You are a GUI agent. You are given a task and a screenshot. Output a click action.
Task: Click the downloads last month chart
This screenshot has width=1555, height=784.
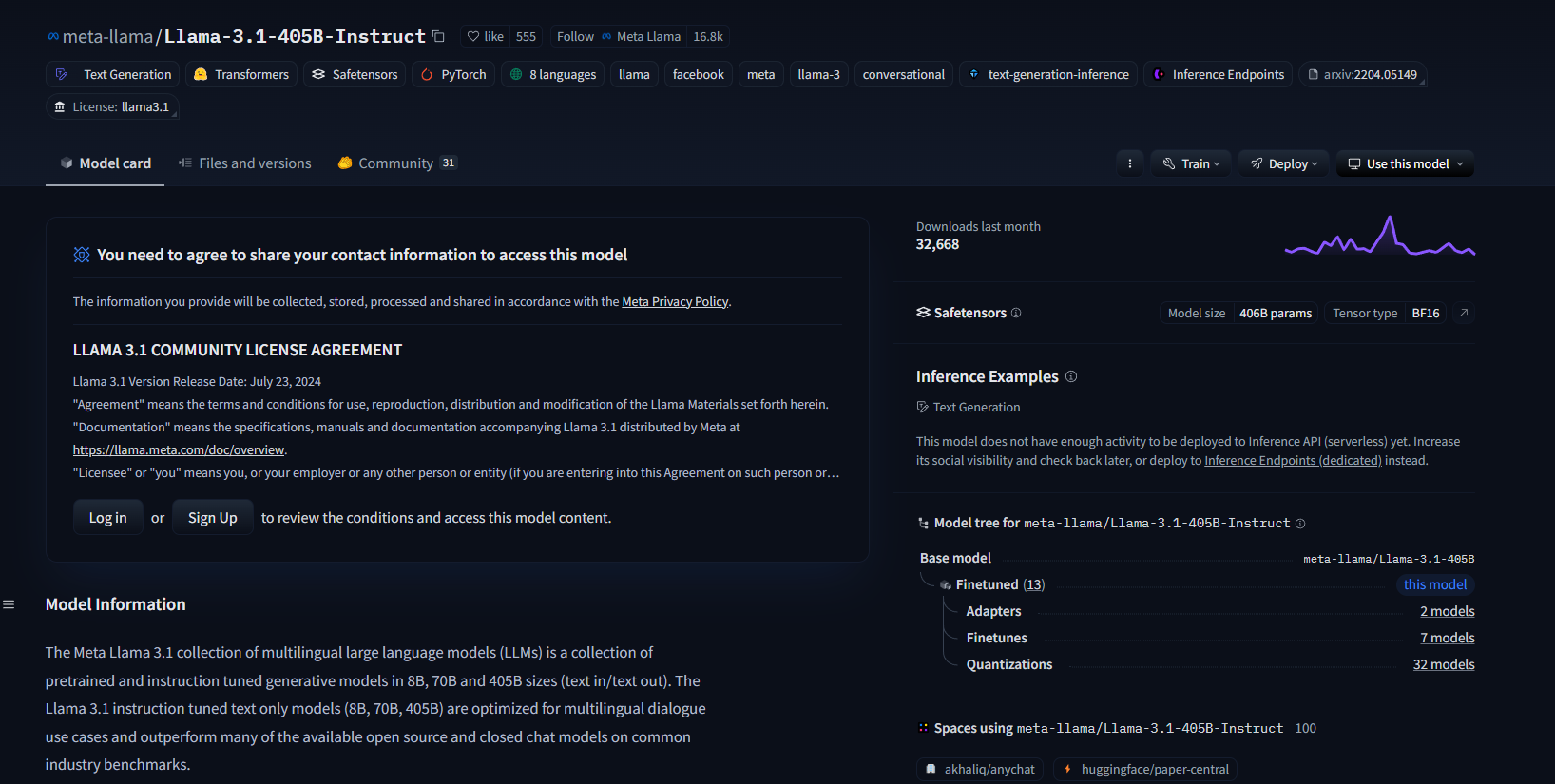click(x=1379, y=236)
